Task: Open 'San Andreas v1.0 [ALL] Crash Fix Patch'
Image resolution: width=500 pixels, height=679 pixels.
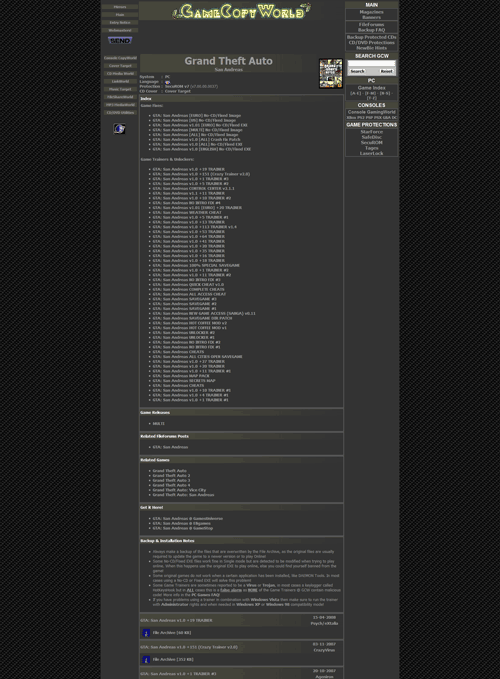Action: coord(196,139)
